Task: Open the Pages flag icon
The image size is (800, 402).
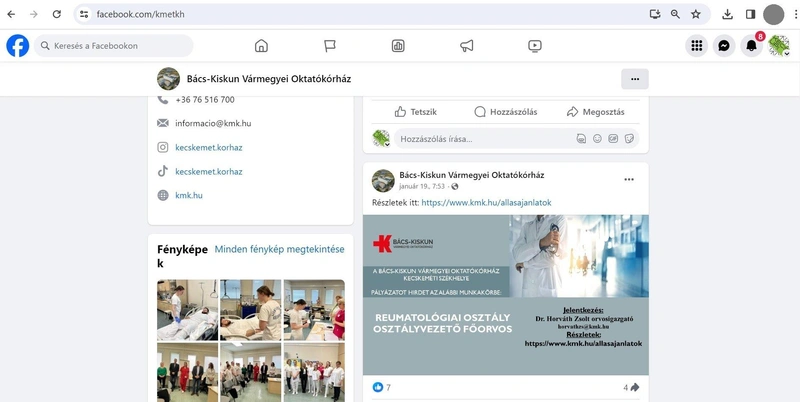Action: coord(330,46)
